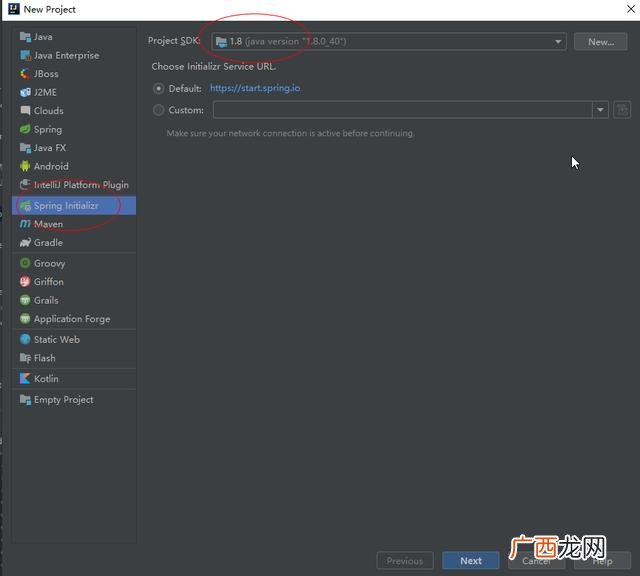
Task: Click the IntelliJ logo in title bar
Action: (x=14, y=9)
